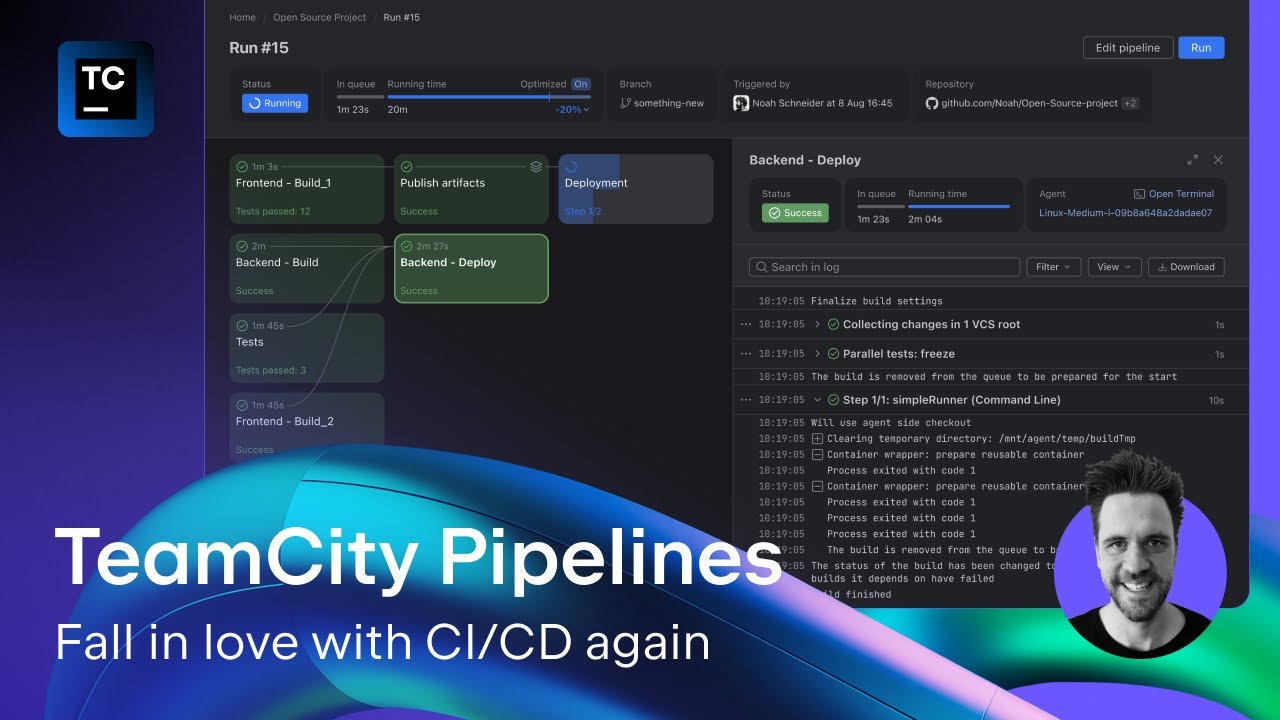Screen dimensions: 1280x720
Task: Collapse the first Container wrapper log entry
Action: click(817, 455)
